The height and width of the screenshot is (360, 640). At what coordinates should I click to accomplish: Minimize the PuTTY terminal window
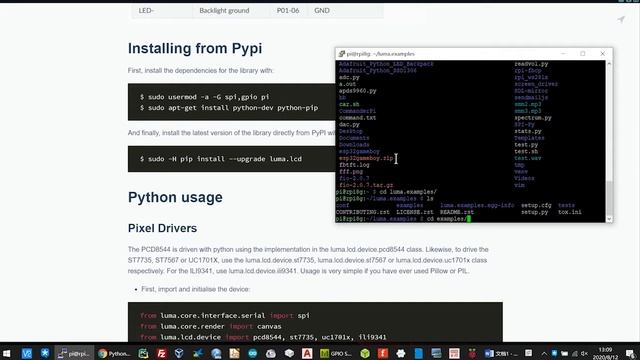tap(563, 53)
